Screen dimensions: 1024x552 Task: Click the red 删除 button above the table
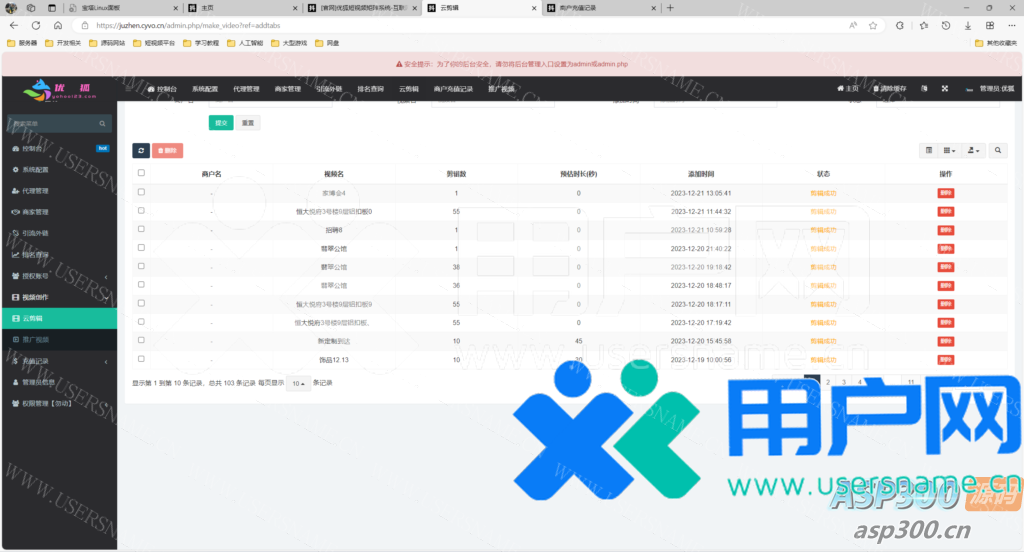168,150
